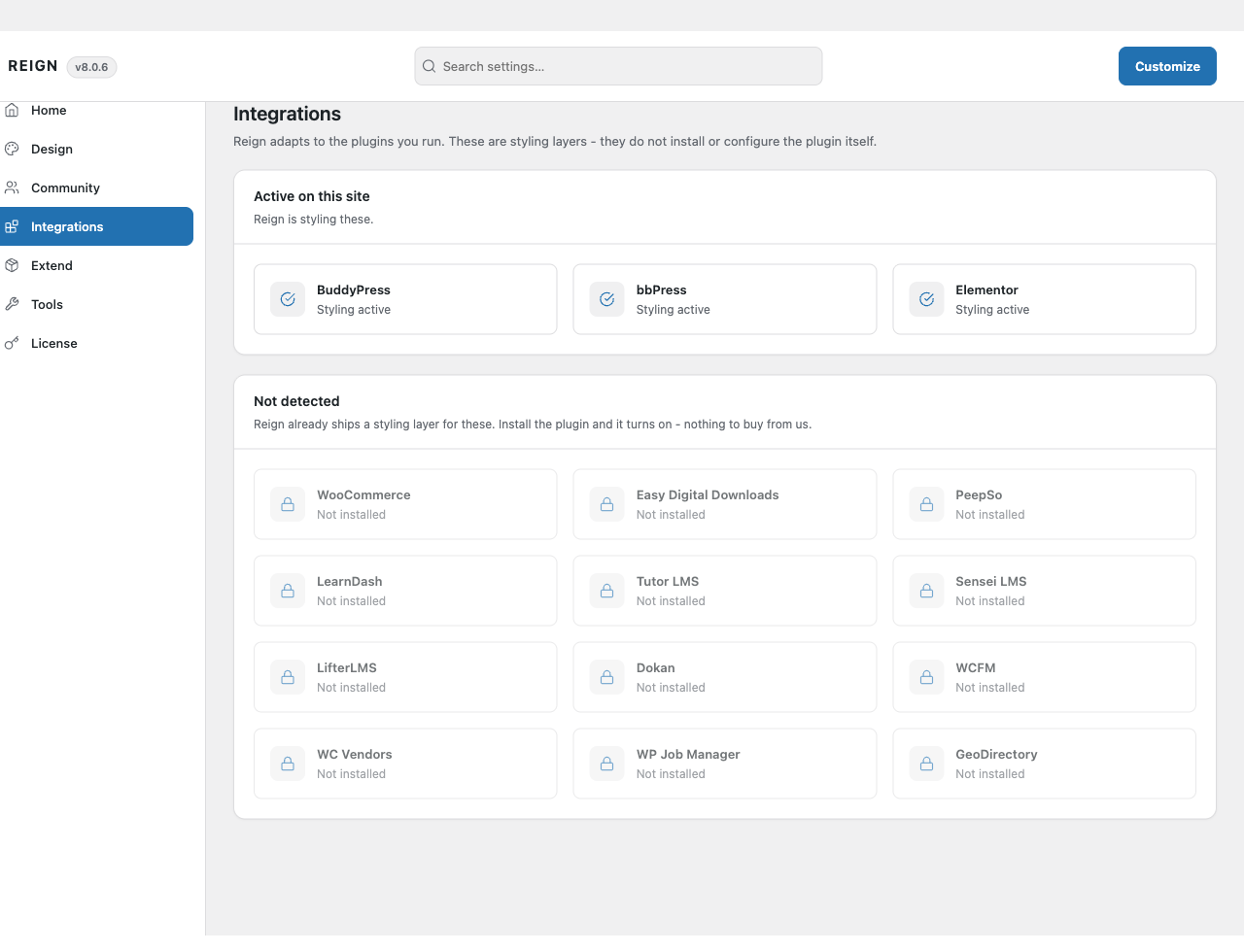Screen dimensions: 1244x952
Task: Select the Integrations menu item
Action: point(96,226)
